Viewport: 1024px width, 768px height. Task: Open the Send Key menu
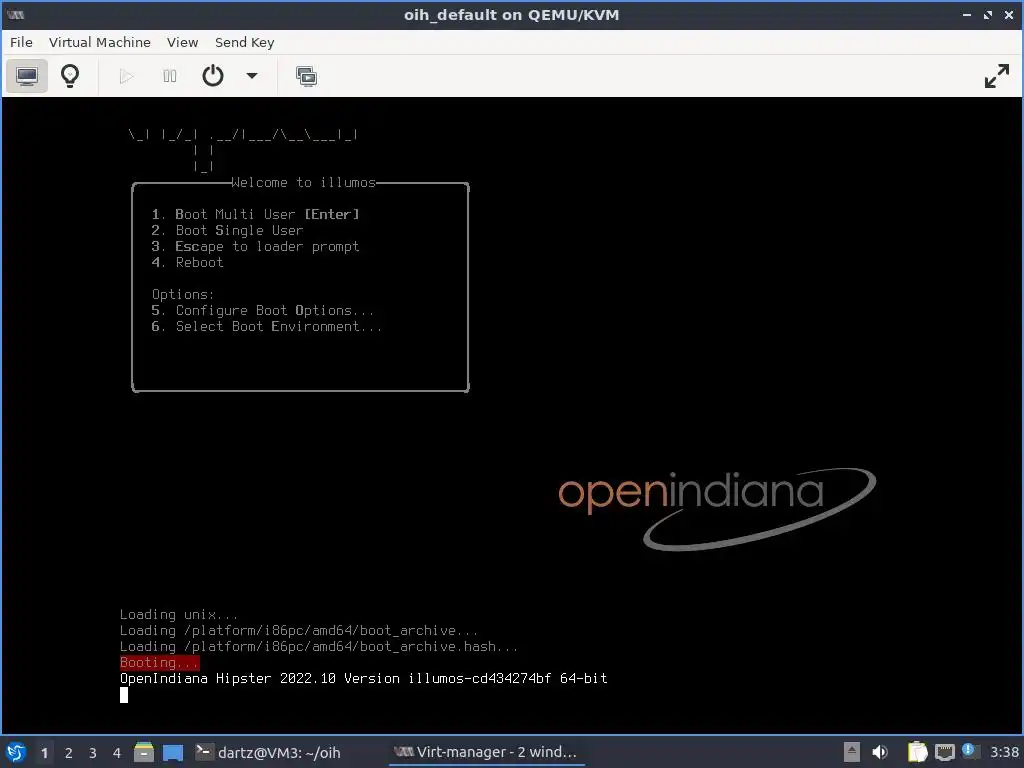(x=244, y=42)
